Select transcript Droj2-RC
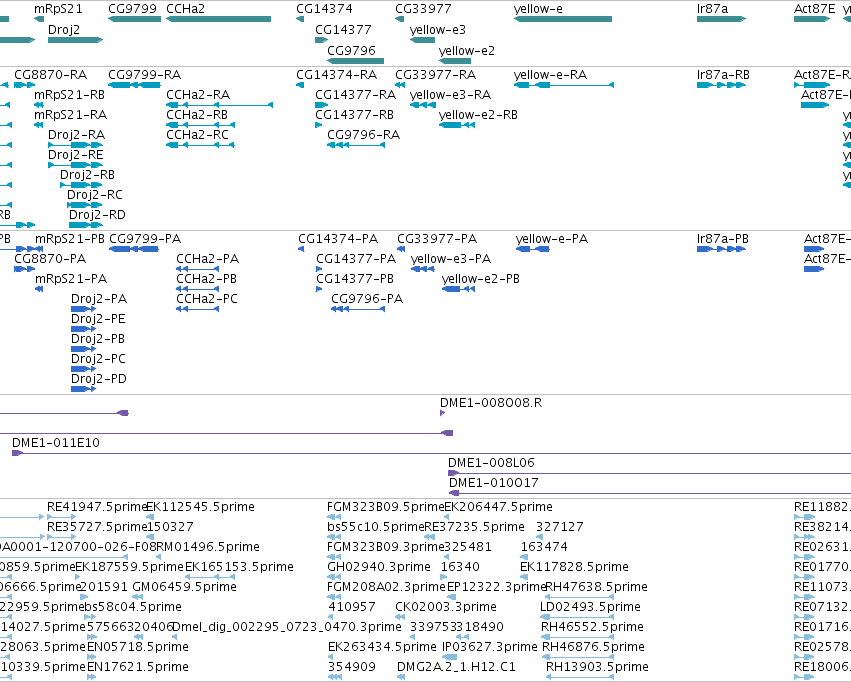Screen dimensions: 851x682 84,205
